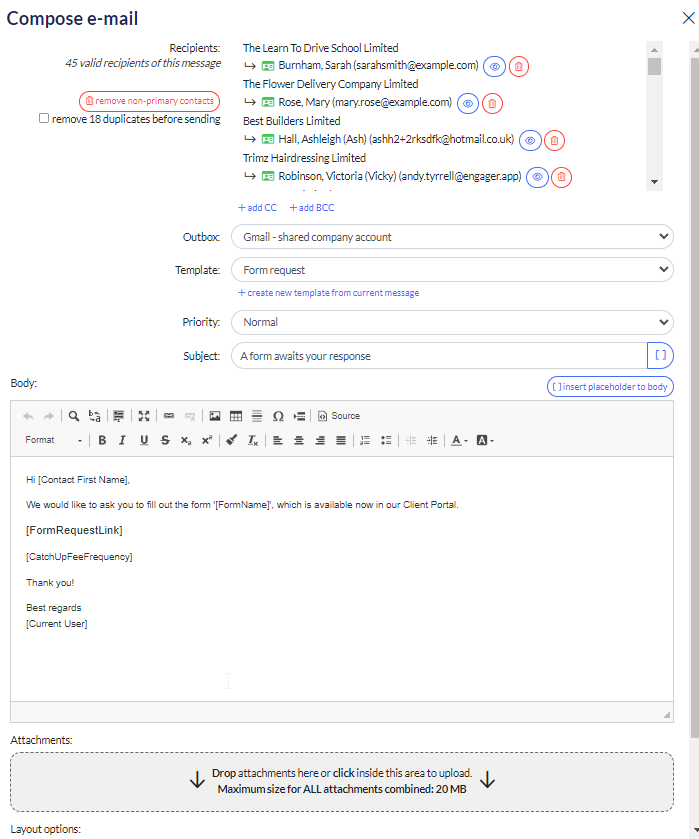Switch editor to Source view
The image size is (699, 839).
point(339,416)
